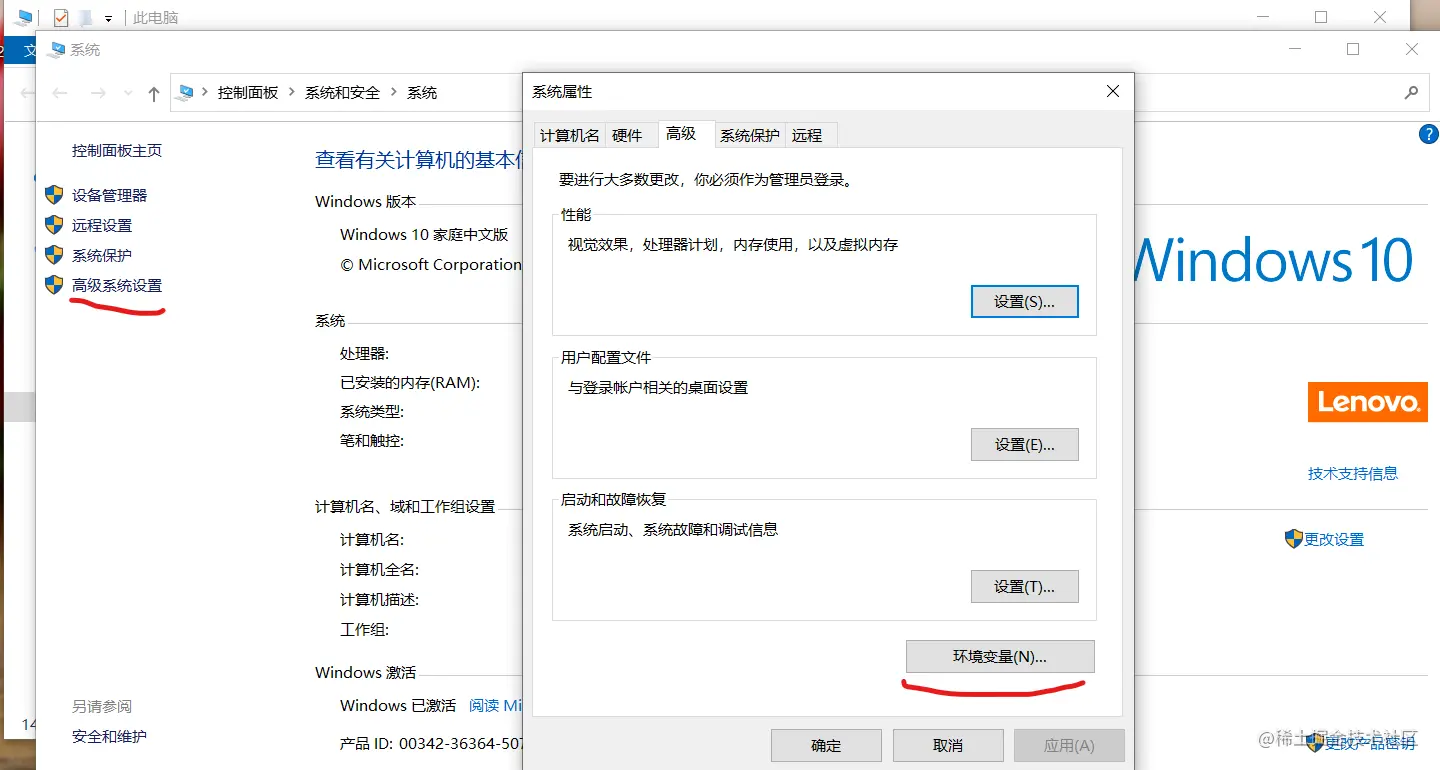Open the 技术支持信息 link
The width and height of the screenshot is (1440, 770).
(1353, 474)
